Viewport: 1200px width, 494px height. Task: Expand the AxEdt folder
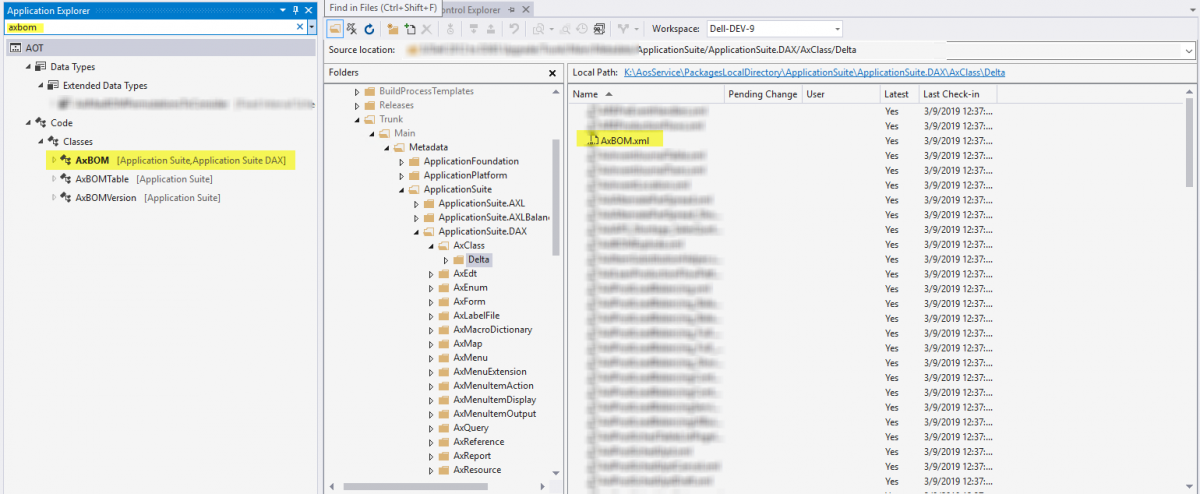pos(431,274)
